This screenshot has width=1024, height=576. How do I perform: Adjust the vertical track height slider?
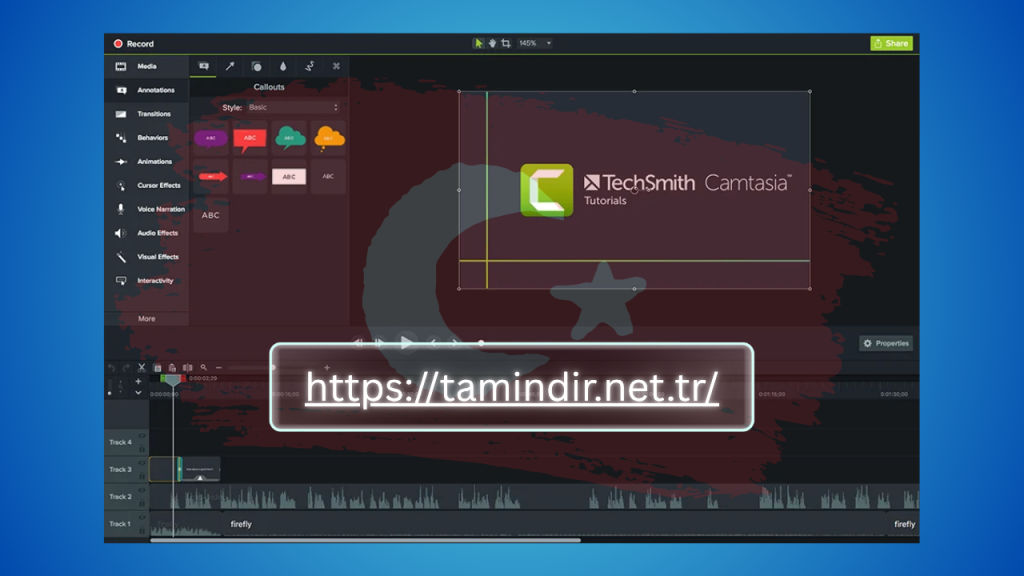pos(109,387)
